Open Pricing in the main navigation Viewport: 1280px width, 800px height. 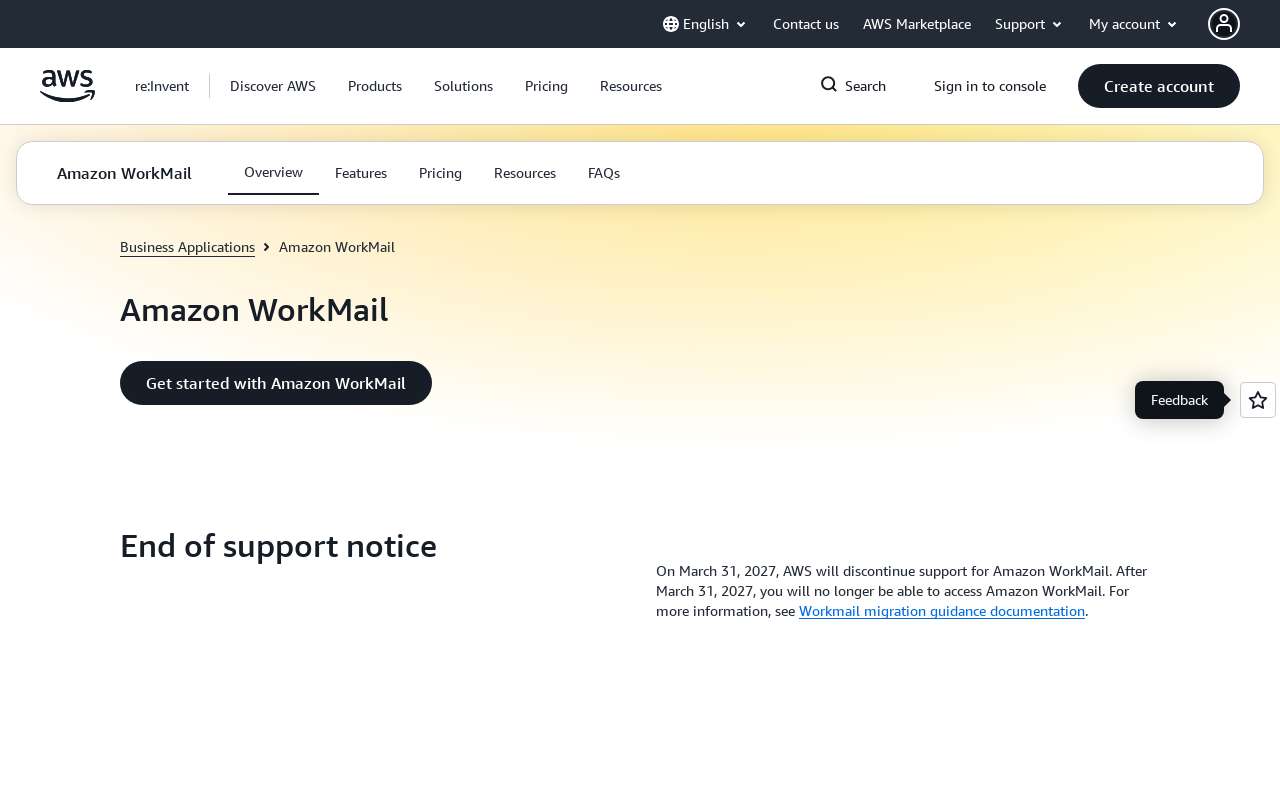tap(546, 86)
